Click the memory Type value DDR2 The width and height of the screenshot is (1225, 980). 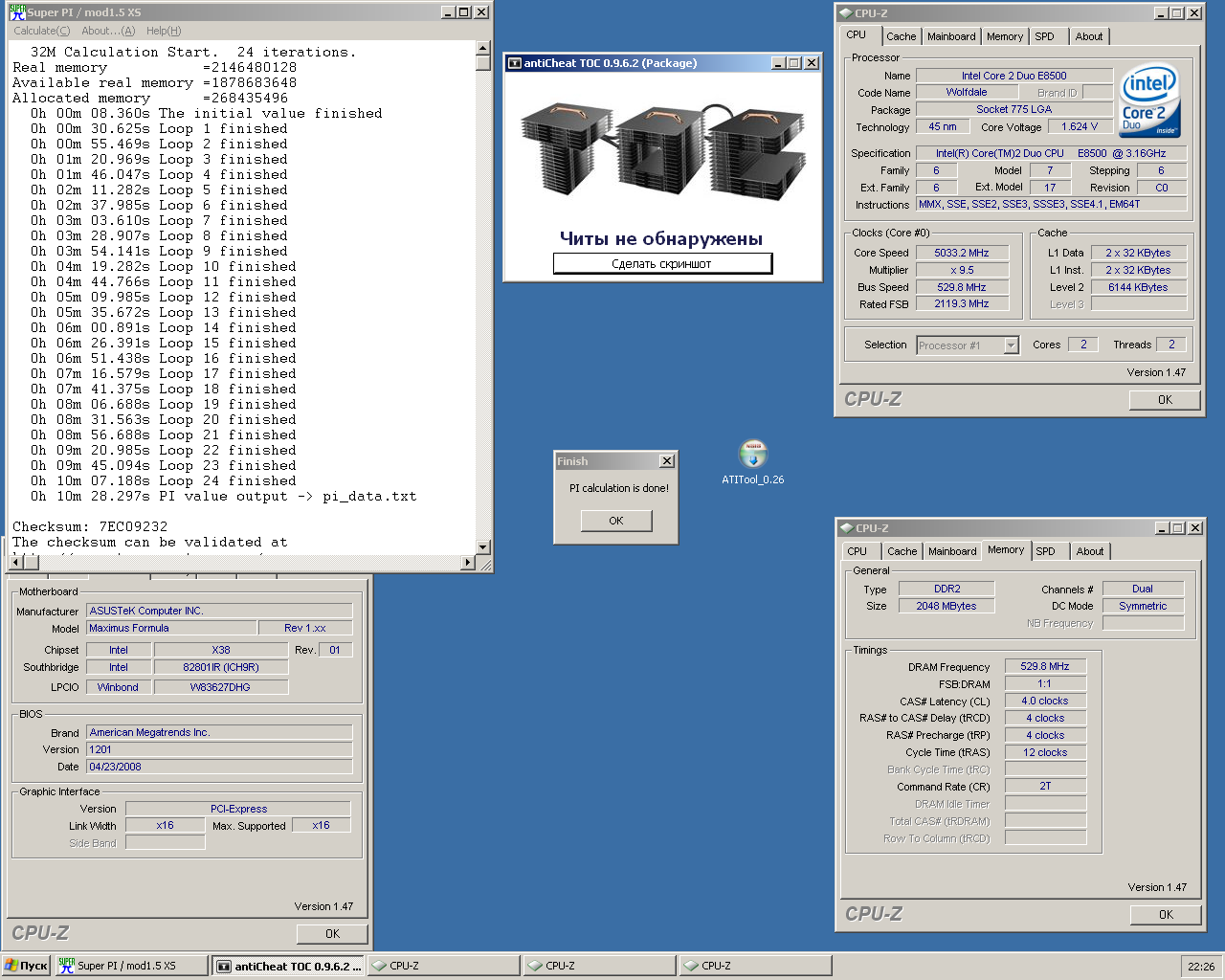tap(947, 589)
